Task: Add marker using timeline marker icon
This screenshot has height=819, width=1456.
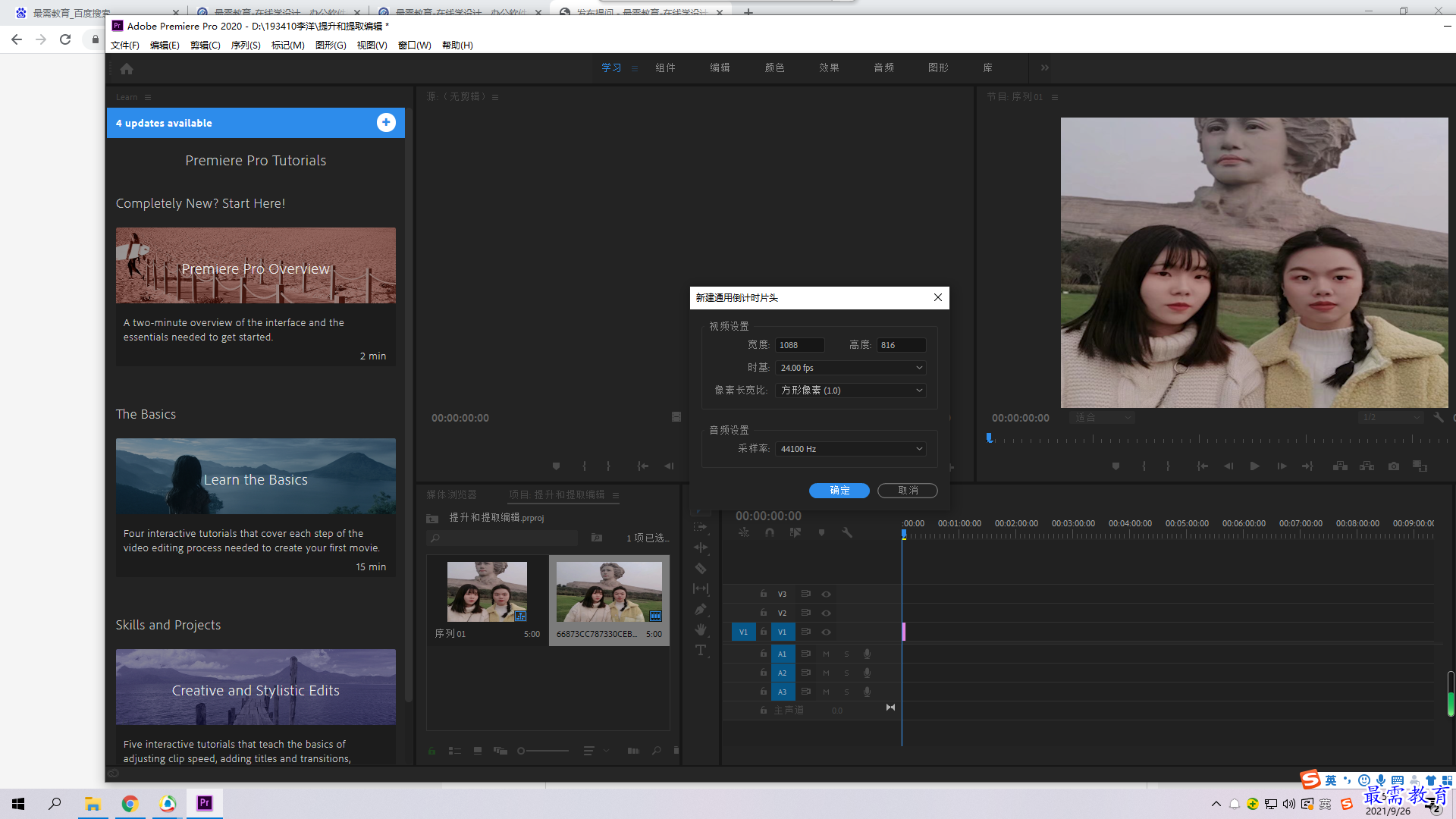Action: (821, 532)
